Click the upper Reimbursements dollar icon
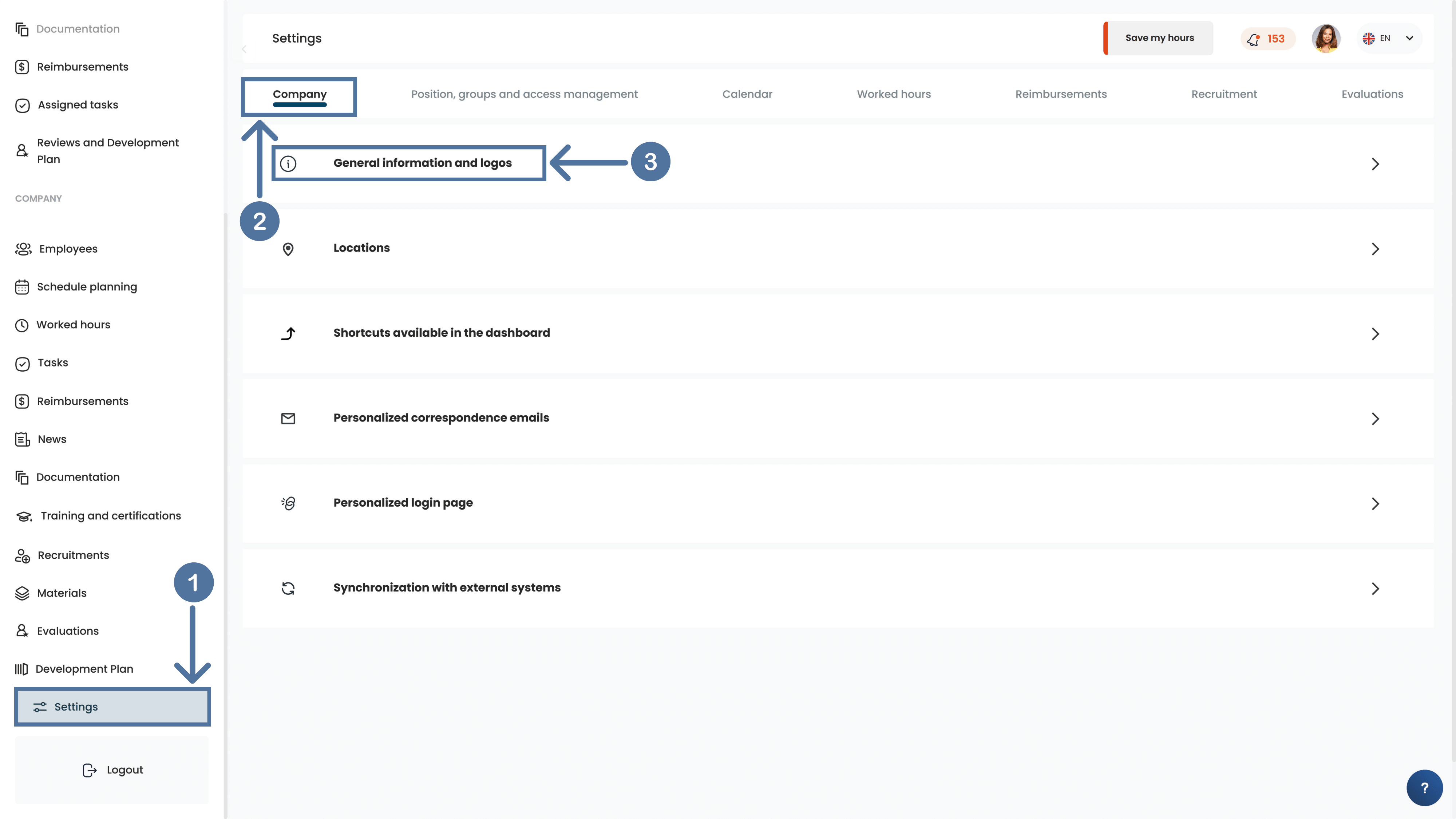1456x819 pixels. click(x=22, y=67)
